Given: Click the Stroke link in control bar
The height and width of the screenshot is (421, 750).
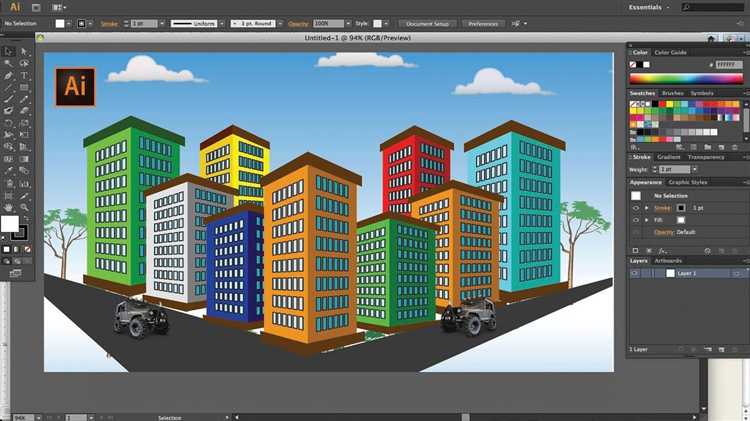Looking at the screenshot, I should click(x=110, y=23).
